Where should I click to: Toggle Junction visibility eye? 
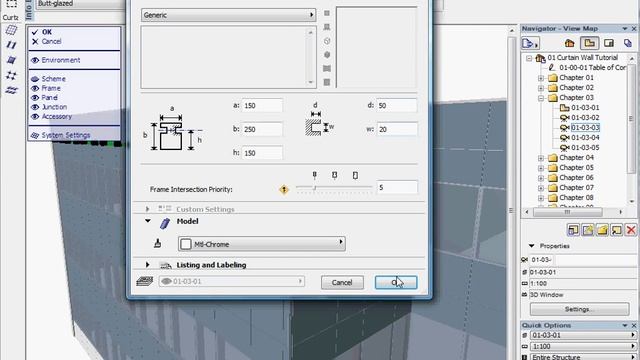tap(35, 107)
